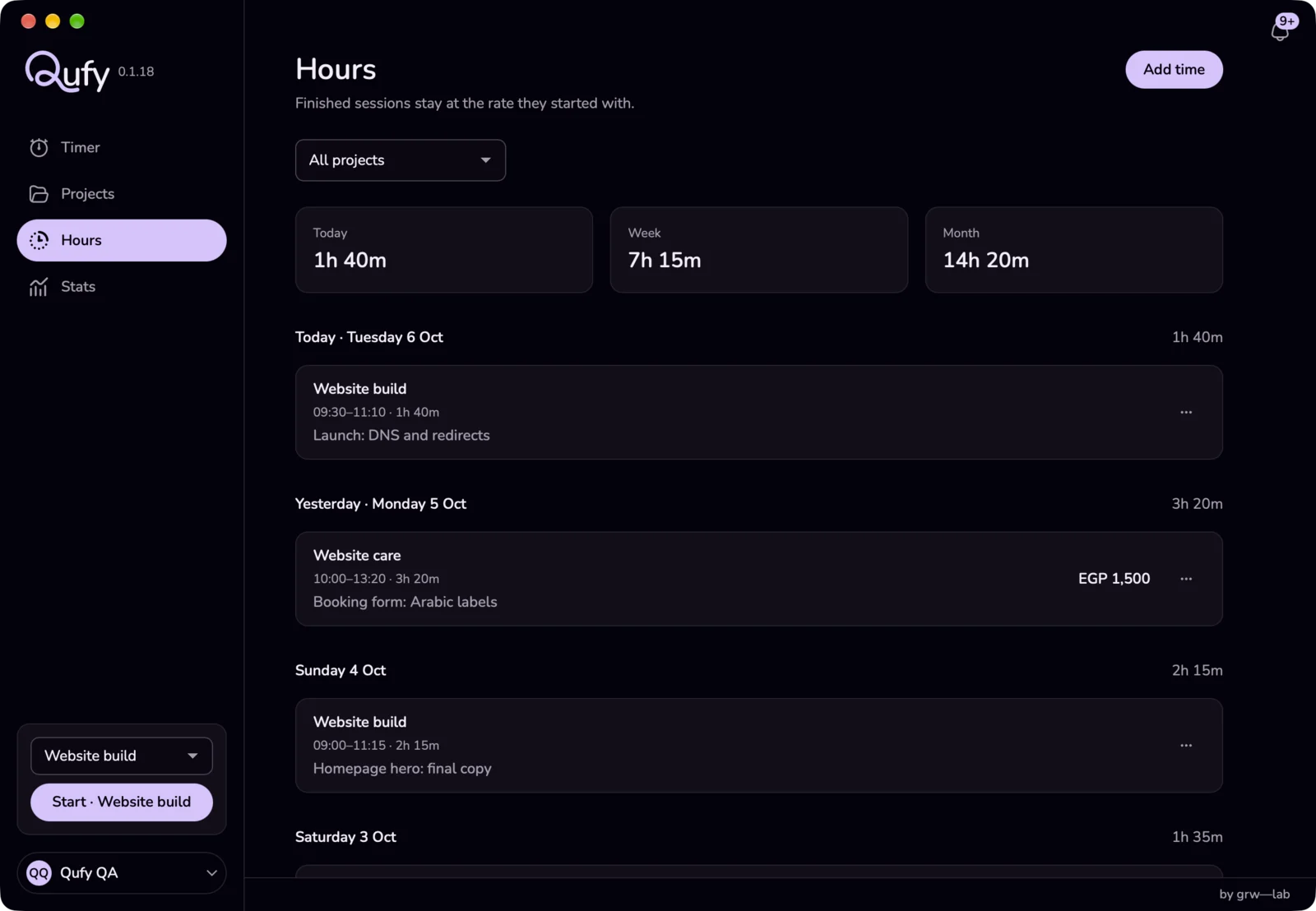Click the Add time button

(x=1174, y=70)
